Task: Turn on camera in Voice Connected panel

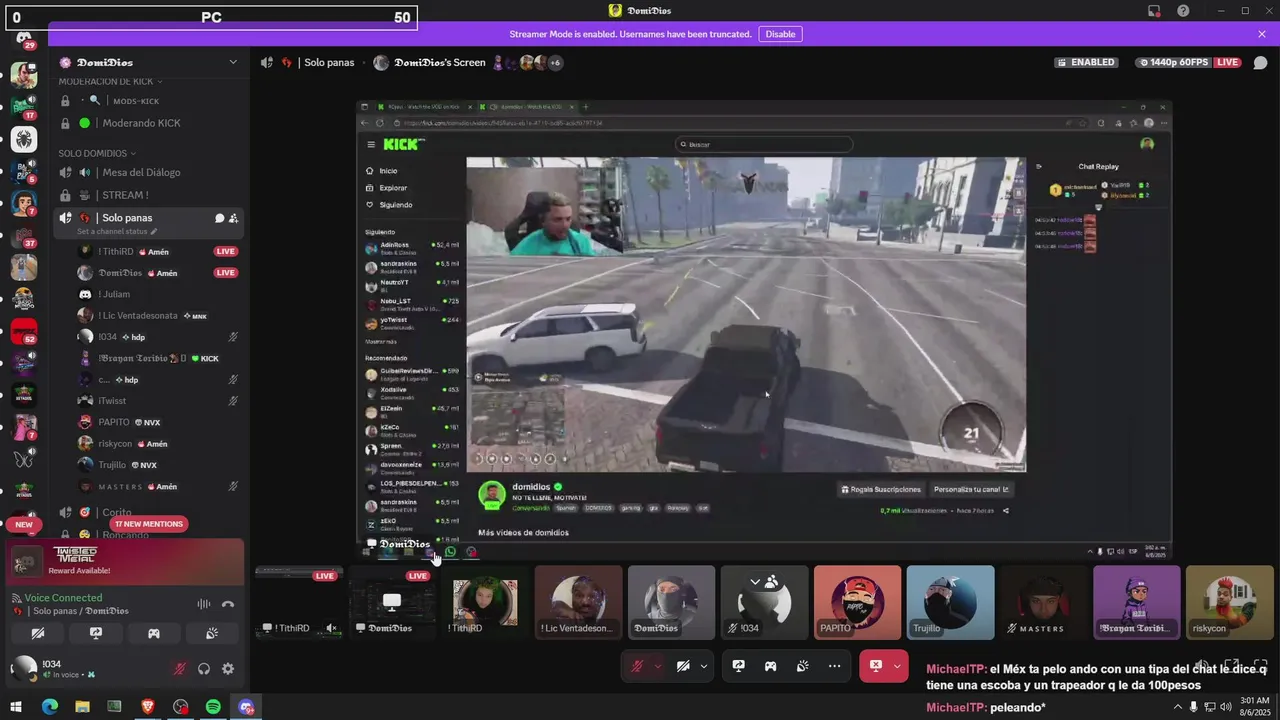Action: pyautogui.click(x=38, y=633)
